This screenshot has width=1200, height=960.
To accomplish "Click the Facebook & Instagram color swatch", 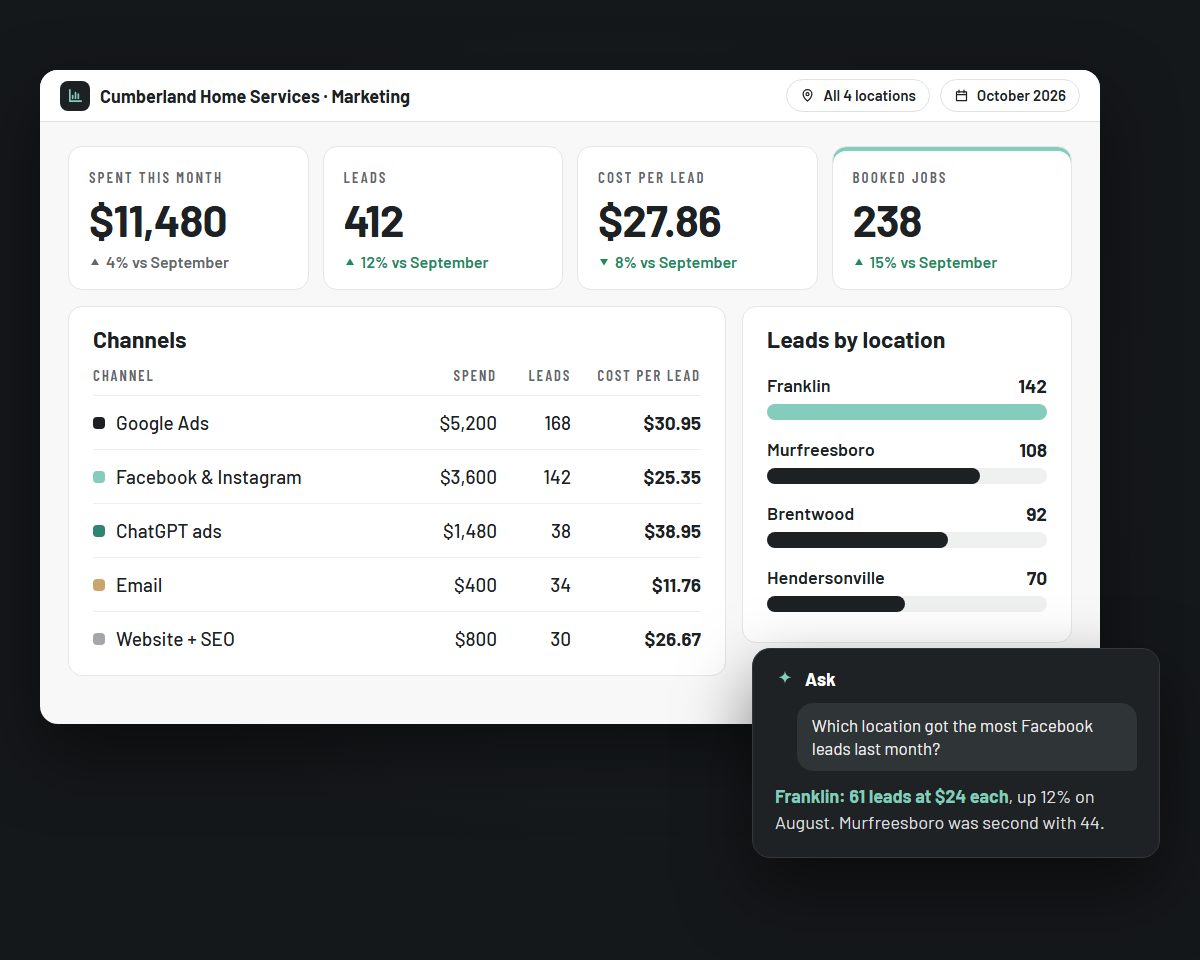I will coord(99,477).
